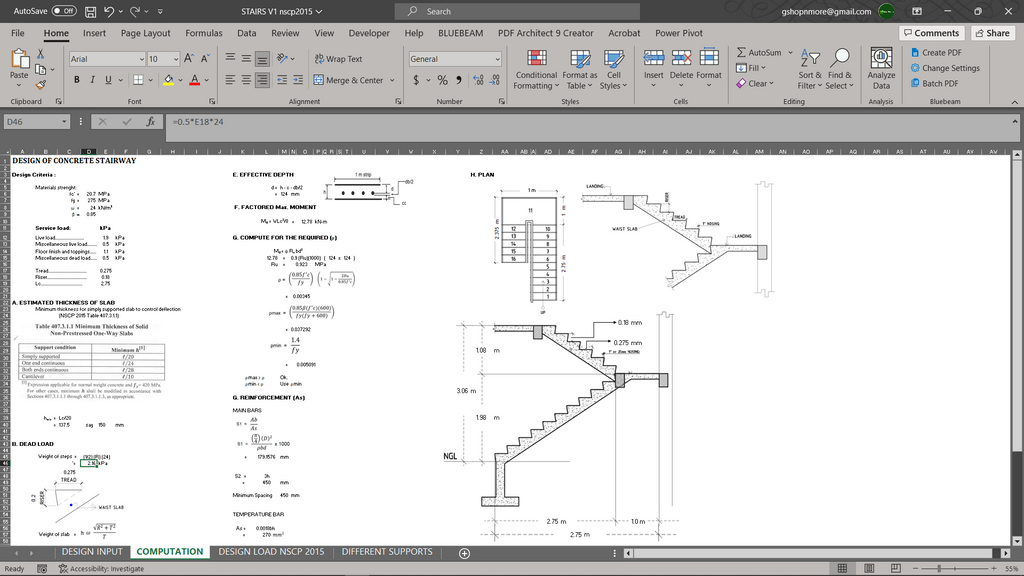Click the Increase Indent icon
This screenshot has width=1024, height=576.
[x=298, y=80]
